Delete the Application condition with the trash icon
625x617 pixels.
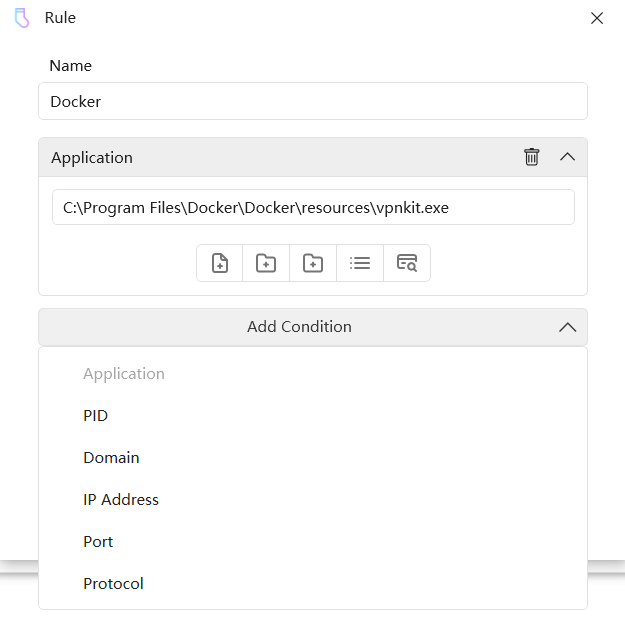[532, 157]
